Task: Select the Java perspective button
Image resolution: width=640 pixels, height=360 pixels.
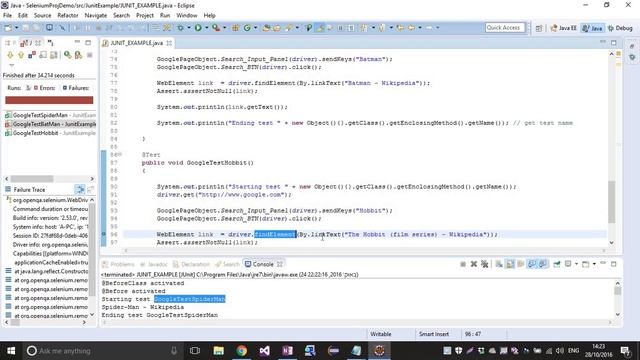Action: 593,28
